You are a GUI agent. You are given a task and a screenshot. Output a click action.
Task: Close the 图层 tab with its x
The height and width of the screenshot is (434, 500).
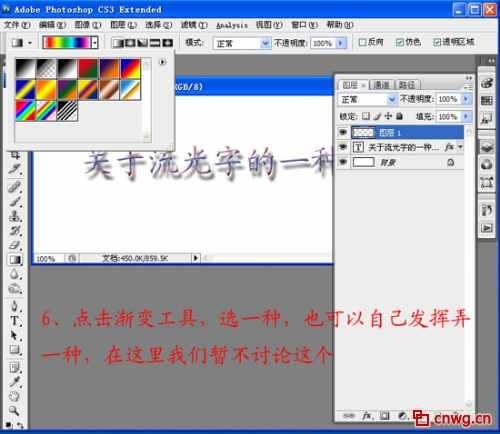363,86
